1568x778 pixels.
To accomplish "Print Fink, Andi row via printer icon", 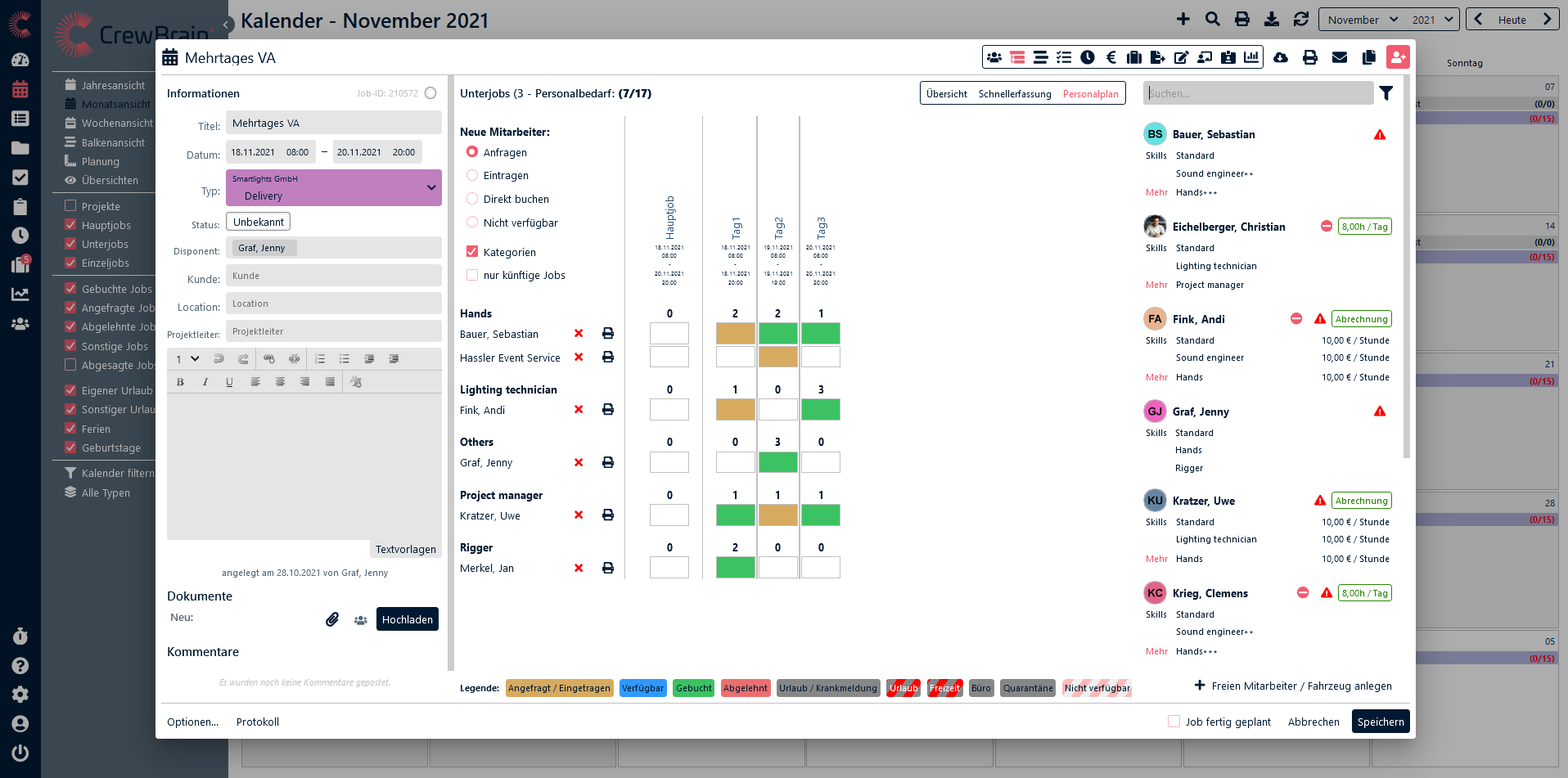I will pos(608,410).
